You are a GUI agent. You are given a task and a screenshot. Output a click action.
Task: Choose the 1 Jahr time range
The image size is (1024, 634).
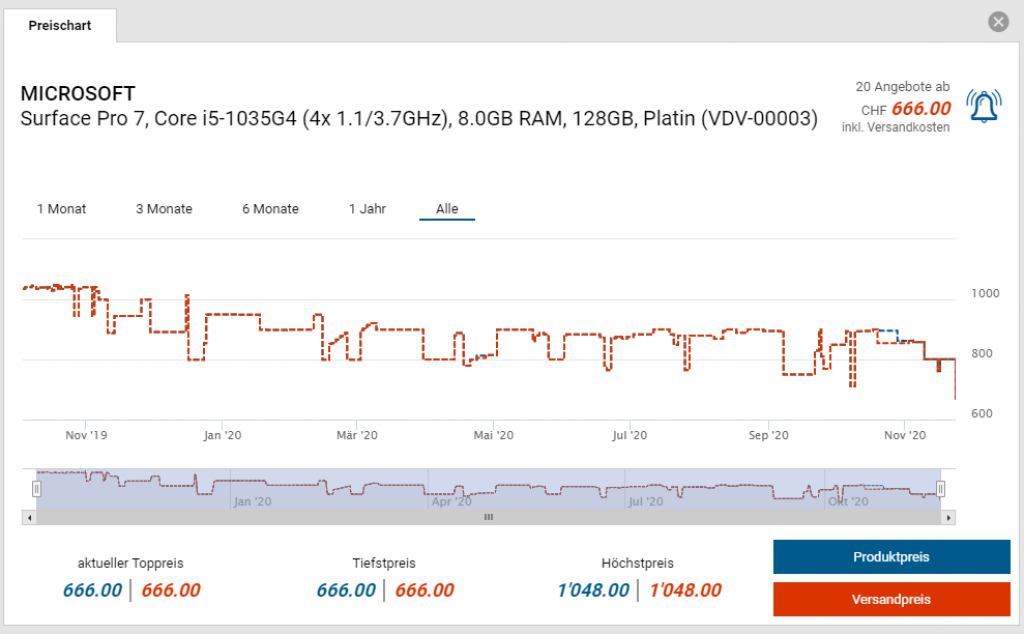367,209
